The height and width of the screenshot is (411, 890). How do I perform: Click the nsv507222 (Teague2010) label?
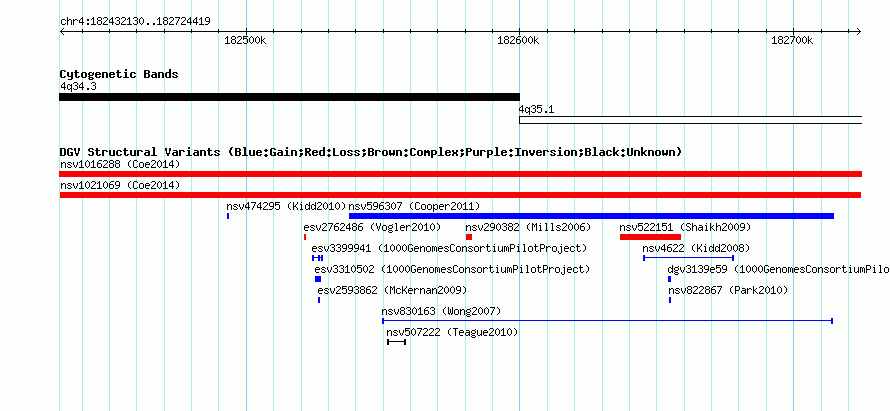(x=452, y=332)
